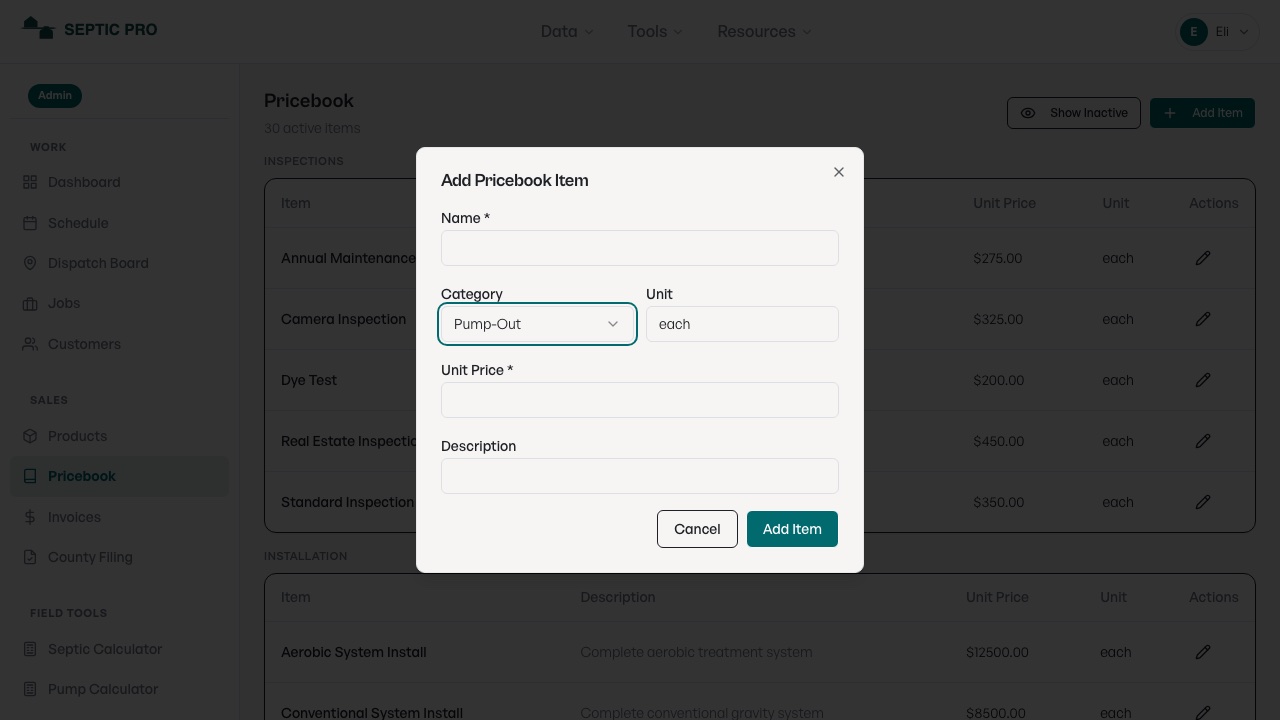Click the Admin badge
This screenshot has width=1280, height=720.
point(55,96)
